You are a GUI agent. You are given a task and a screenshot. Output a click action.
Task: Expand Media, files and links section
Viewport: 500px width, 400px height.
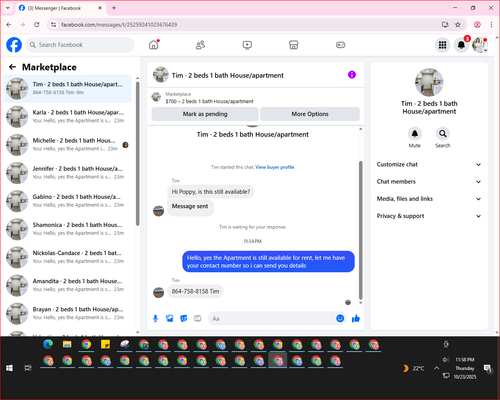(x=429, y=199)
